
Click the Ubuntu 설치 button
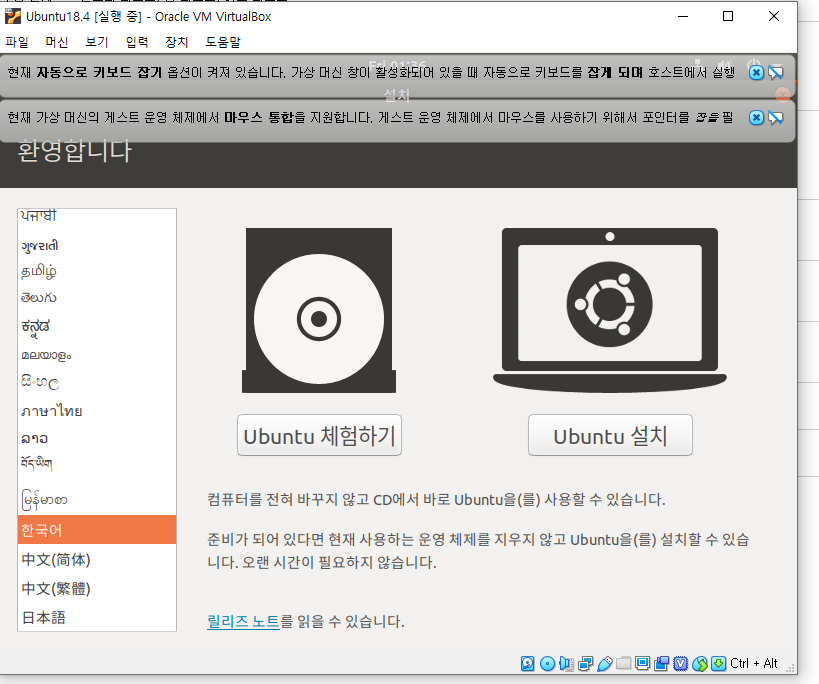tap(610, 435)
